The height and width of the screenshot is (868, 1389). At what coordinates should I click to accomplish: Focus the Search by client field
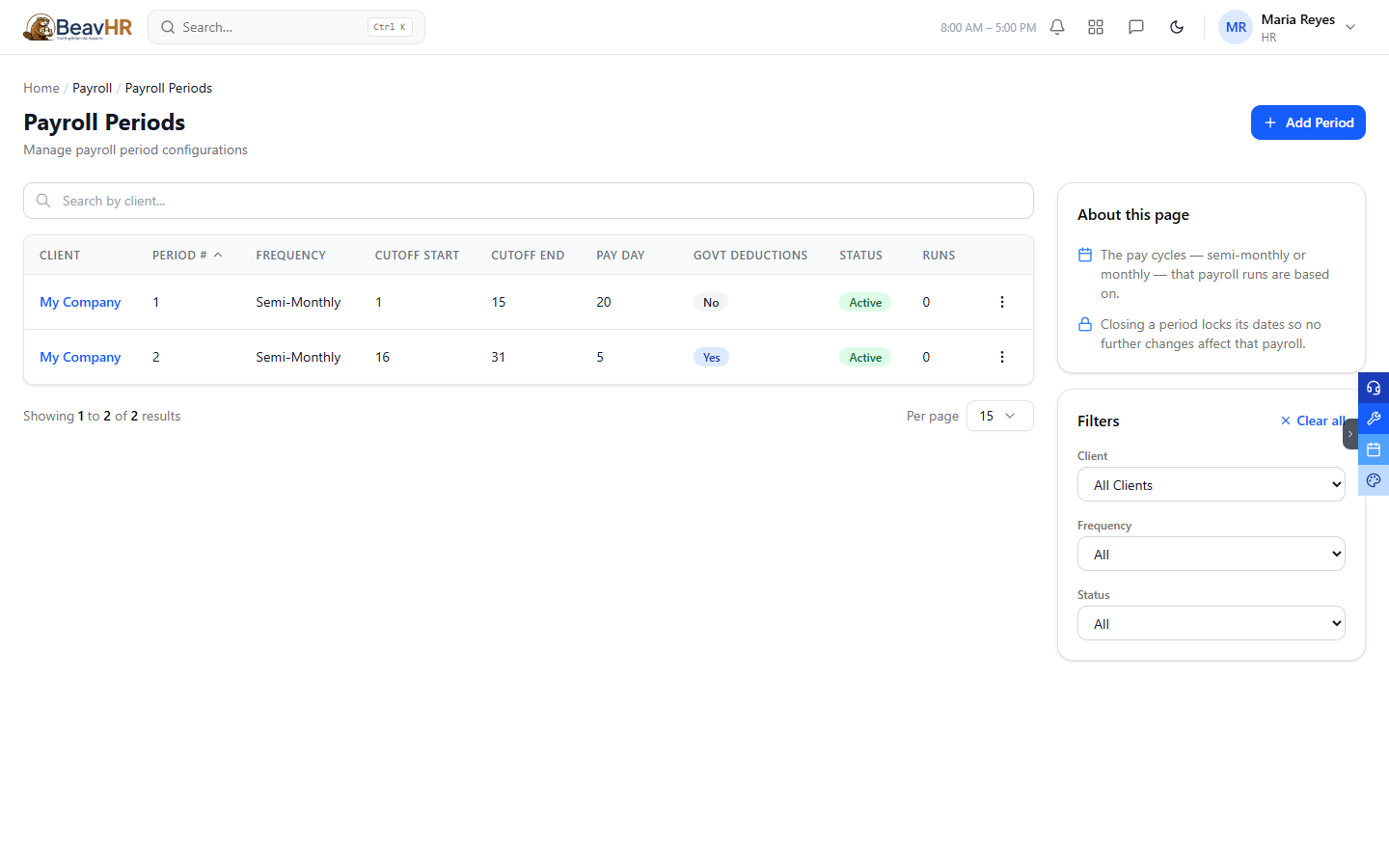(x=529, y=201)
